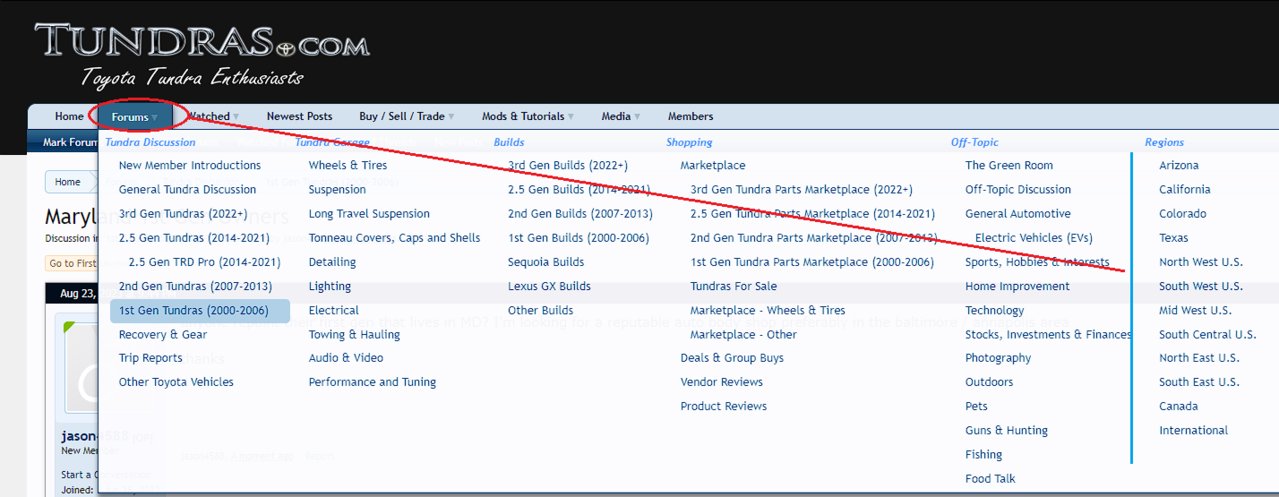Screen dimensions: 1279x497
Task: Open the Regions category header
Action: tap(1164, 143)
